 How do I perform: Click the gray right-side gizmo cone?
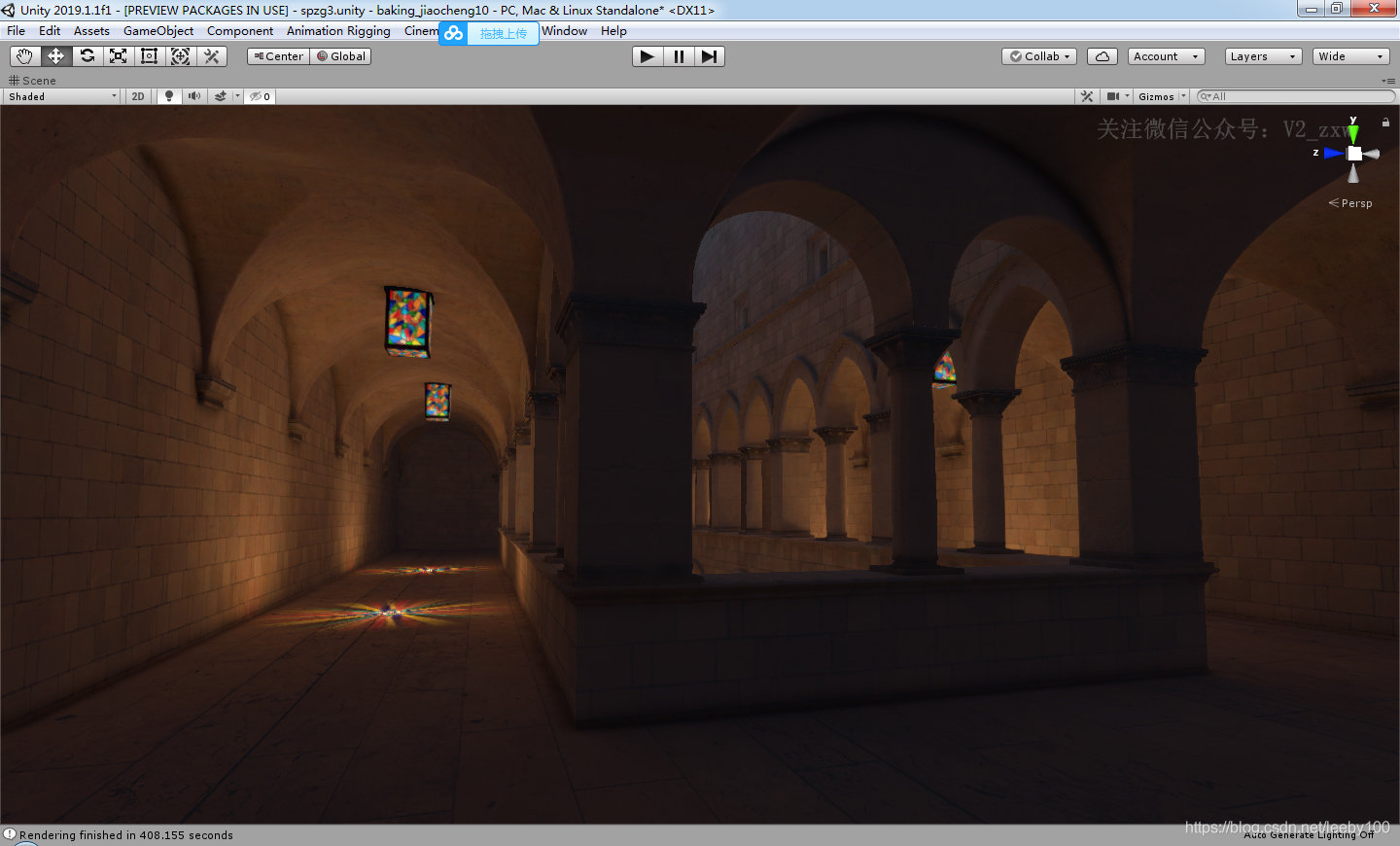click(x=1372, y=154)
